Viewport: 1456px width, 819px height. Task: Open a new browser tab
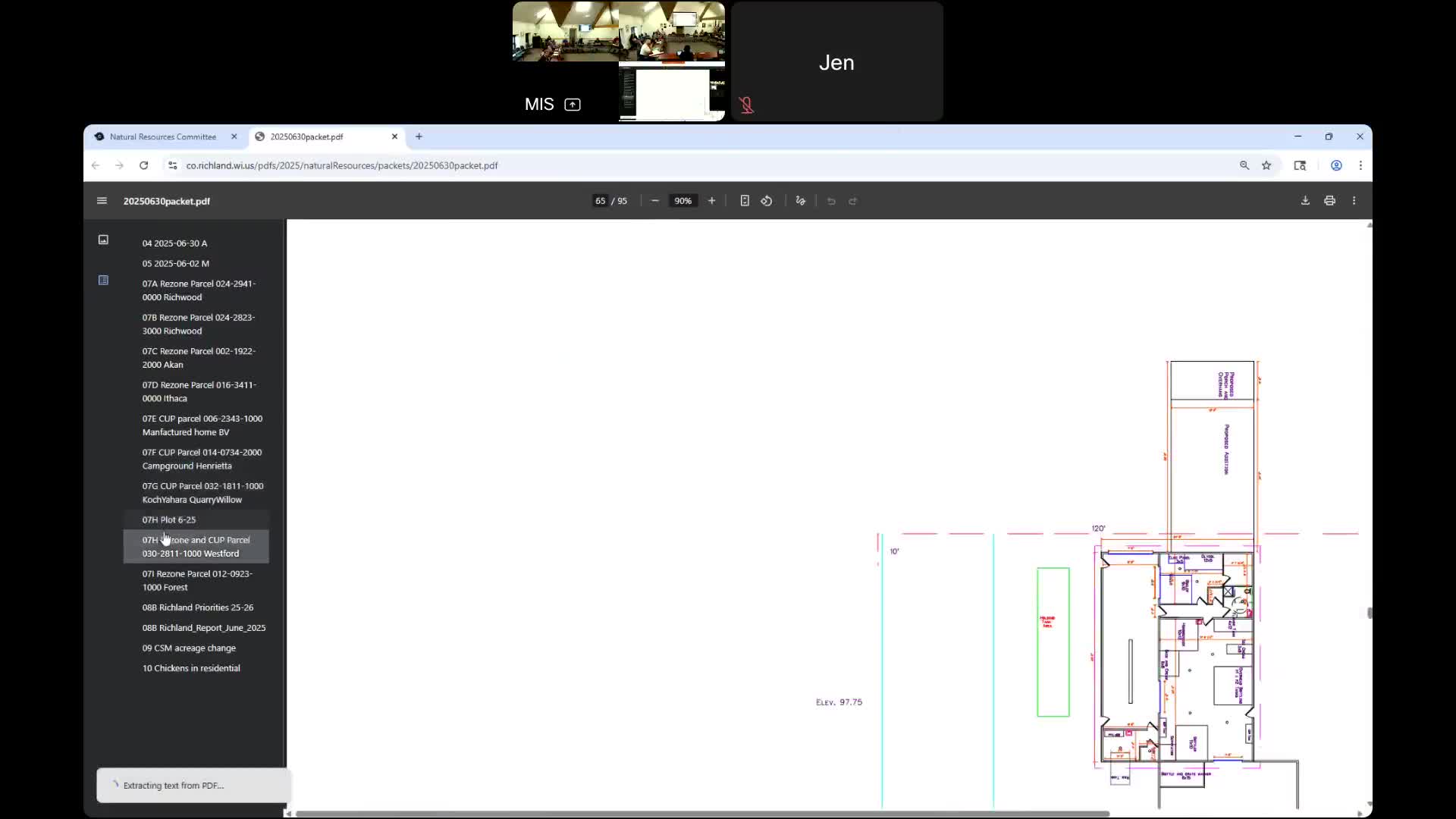(x=419, y=136)
